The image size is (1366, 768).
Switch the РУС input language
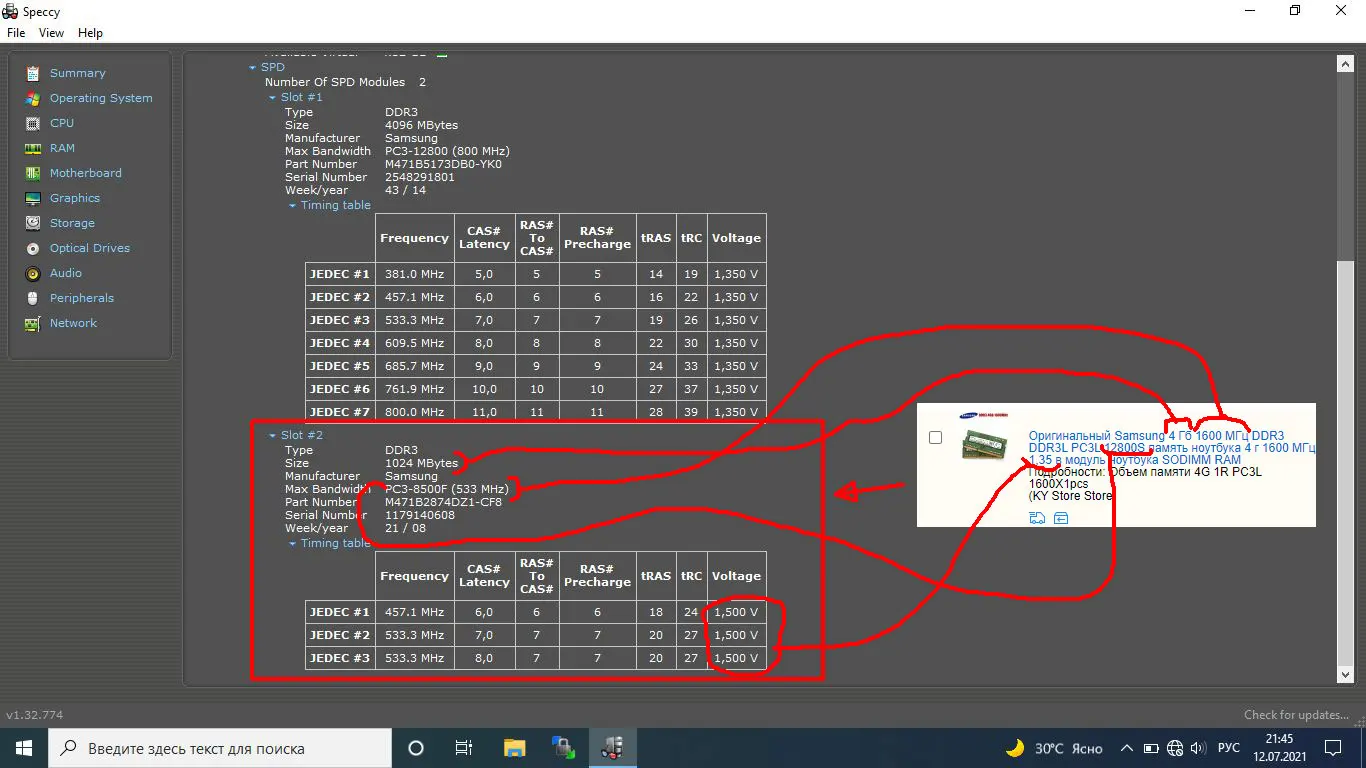pyautogui.click(x=1229, y=748)
